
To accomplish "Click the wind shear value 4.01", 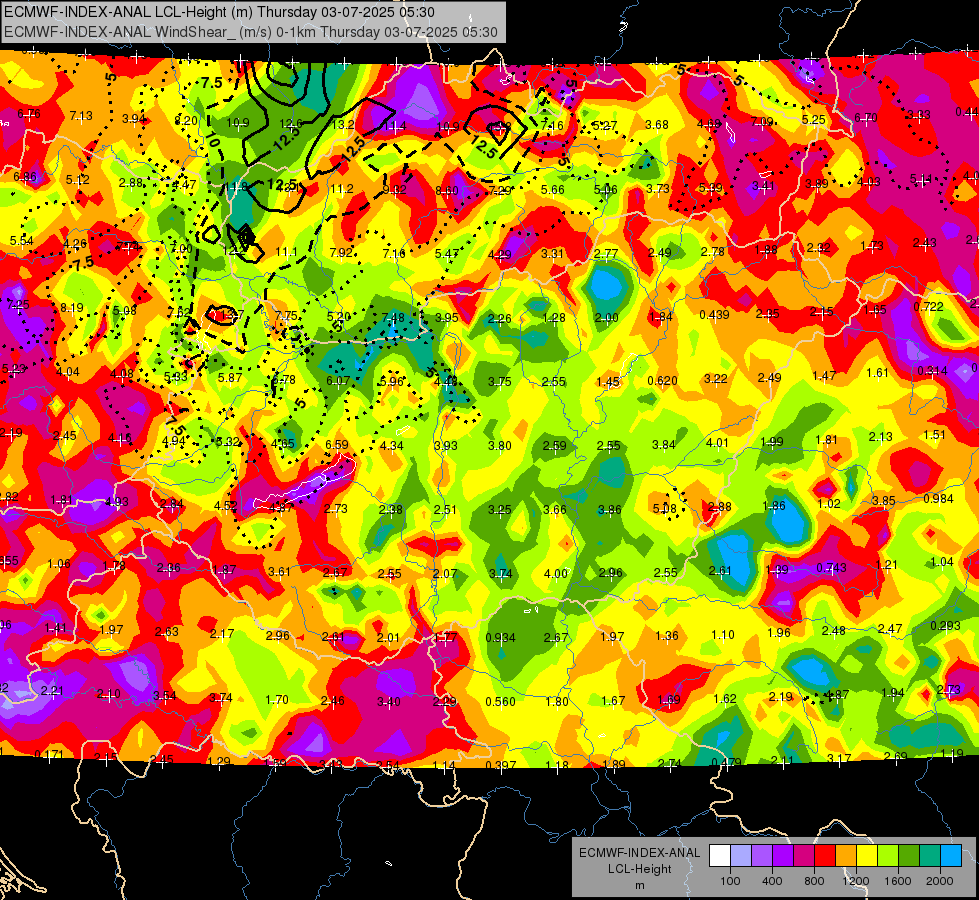I will point(717,442).
